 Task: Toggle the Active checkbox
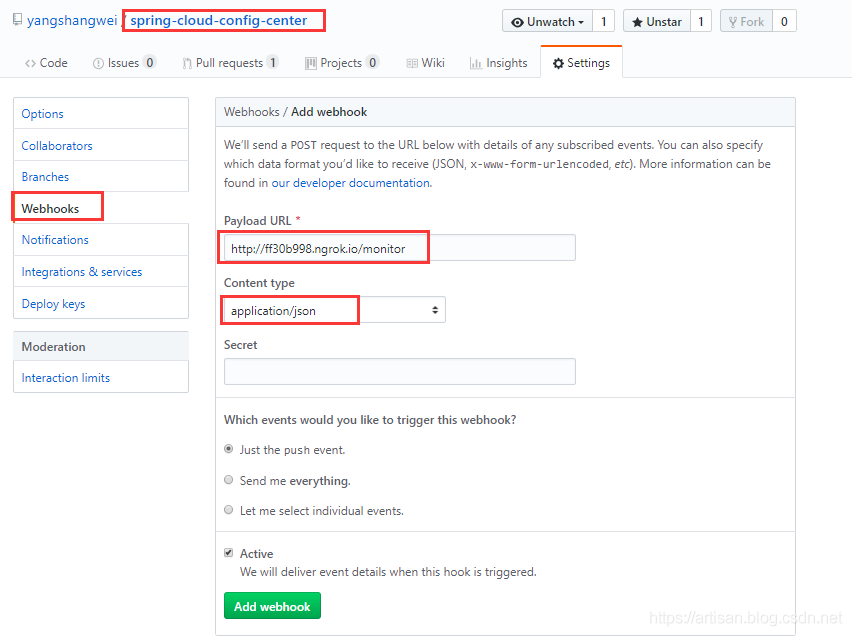[229, 553]
